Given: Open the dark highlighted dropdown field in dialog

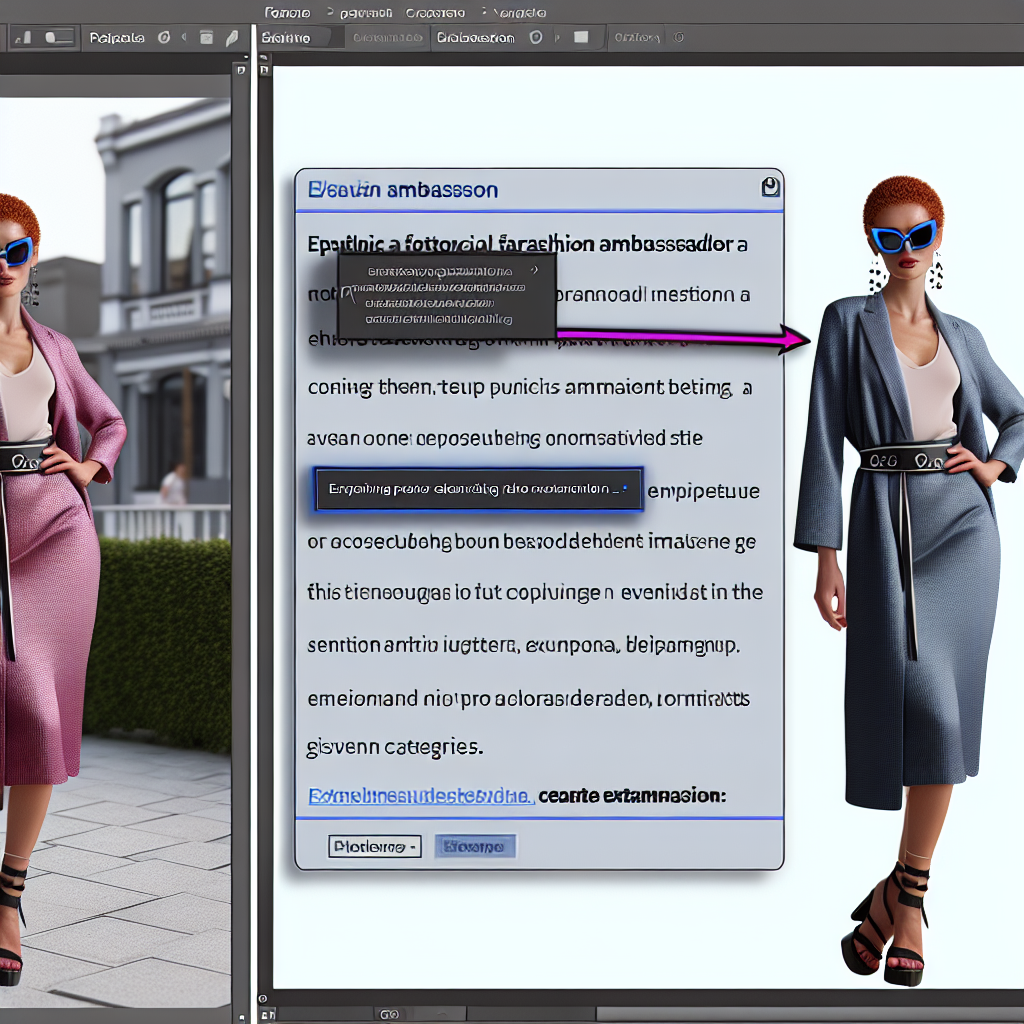Looking at the screenshot, I should (x=478, y=489).
